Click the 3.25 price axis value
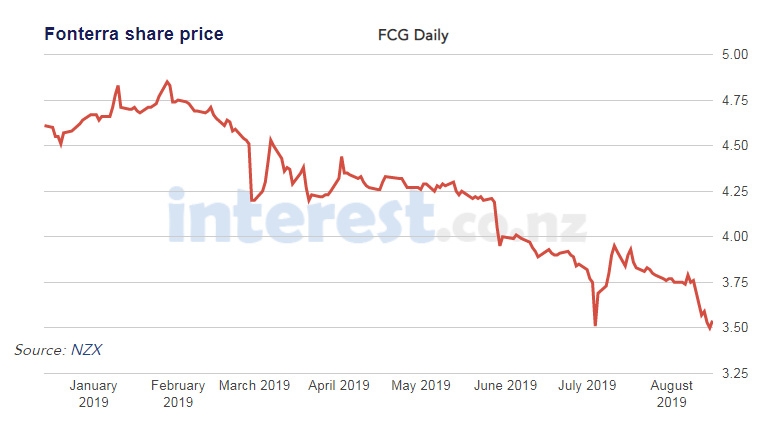Viewport: 760px width, 428px height. pos(735,373)
